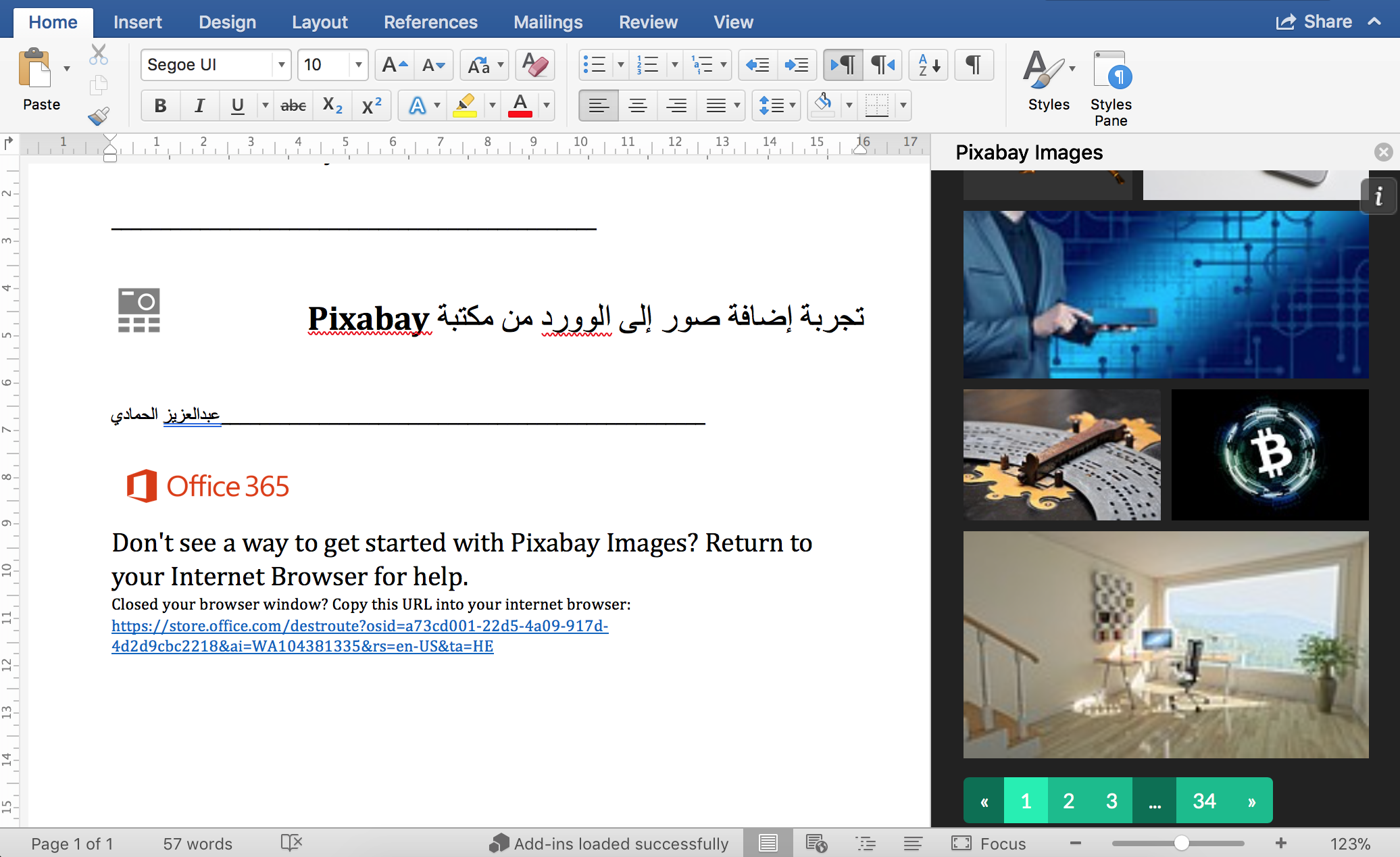Toggle Bold formatting
This screenshot has width=1400, height=857.
[160, 105]
